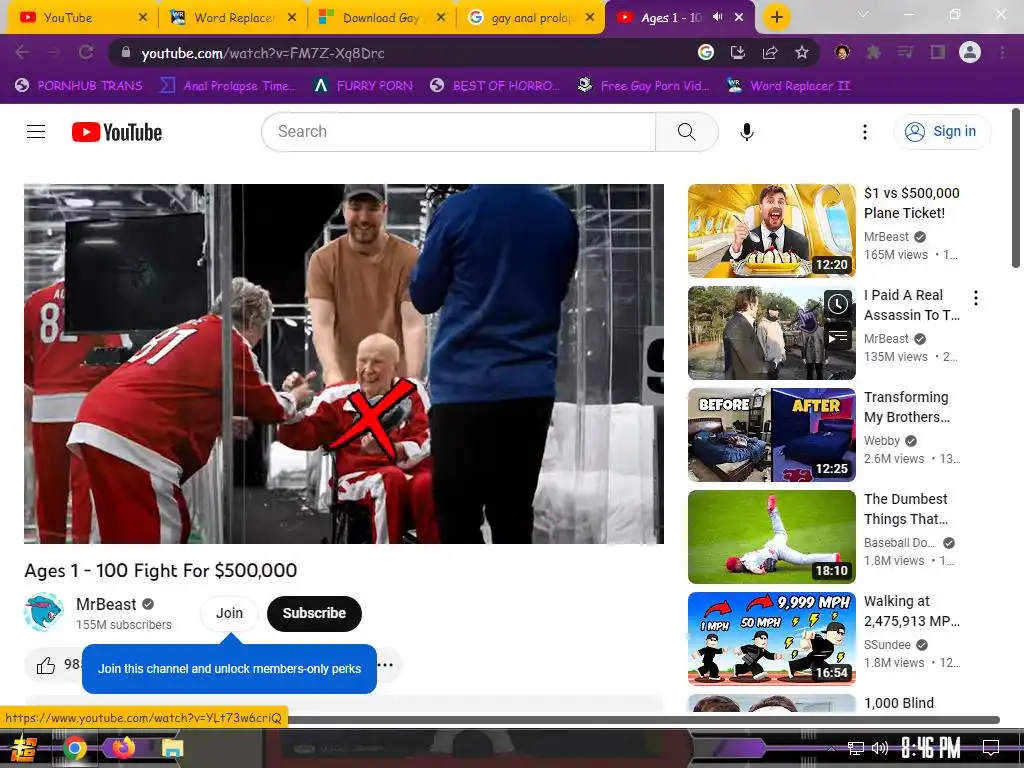Open Chrome from the taskbar
The width and height of the screenshot is (1024, 768).
pos(74,748)
